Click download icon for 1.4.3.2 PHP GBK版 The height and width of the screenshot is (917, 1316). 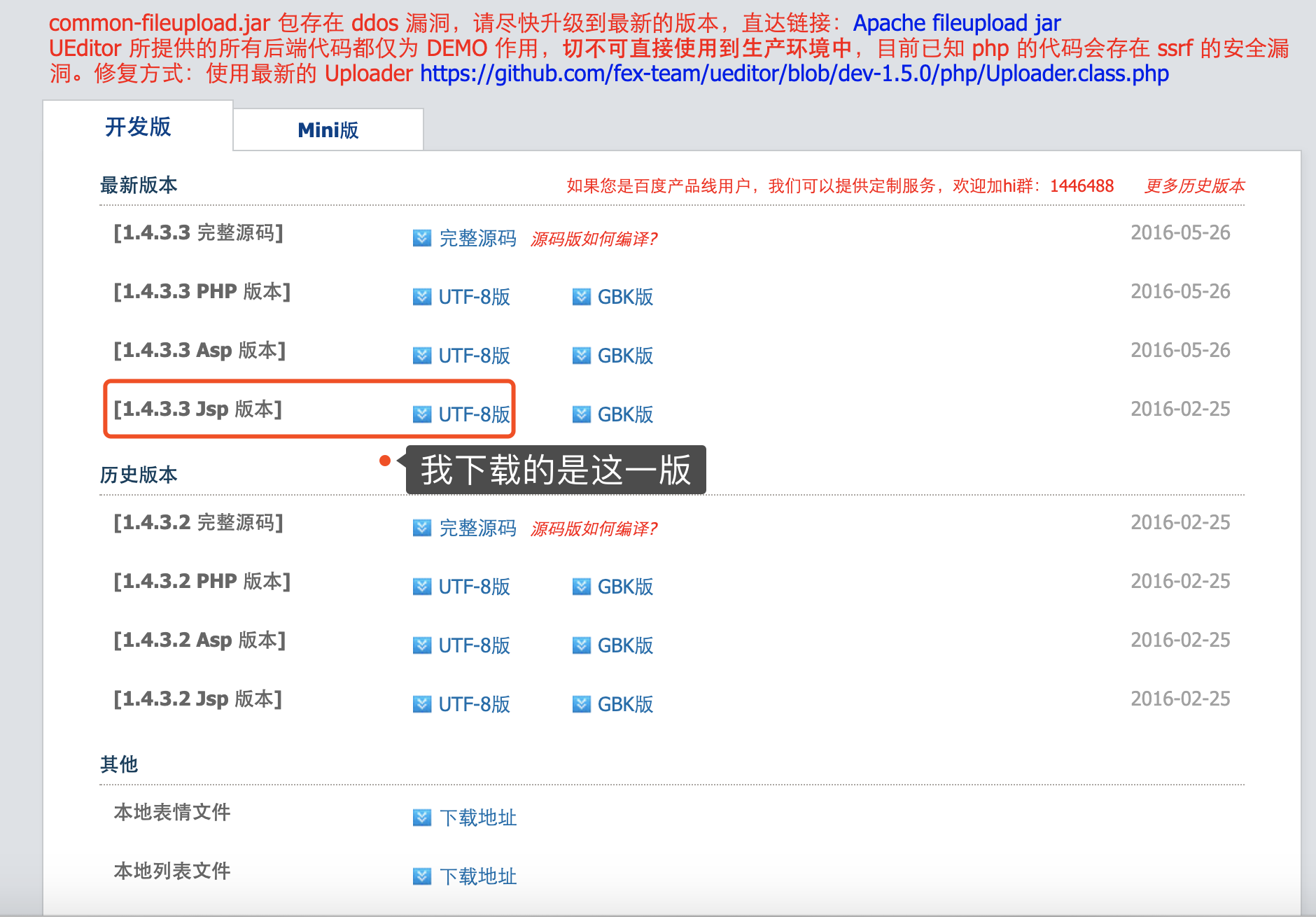[x=582, y=587]
